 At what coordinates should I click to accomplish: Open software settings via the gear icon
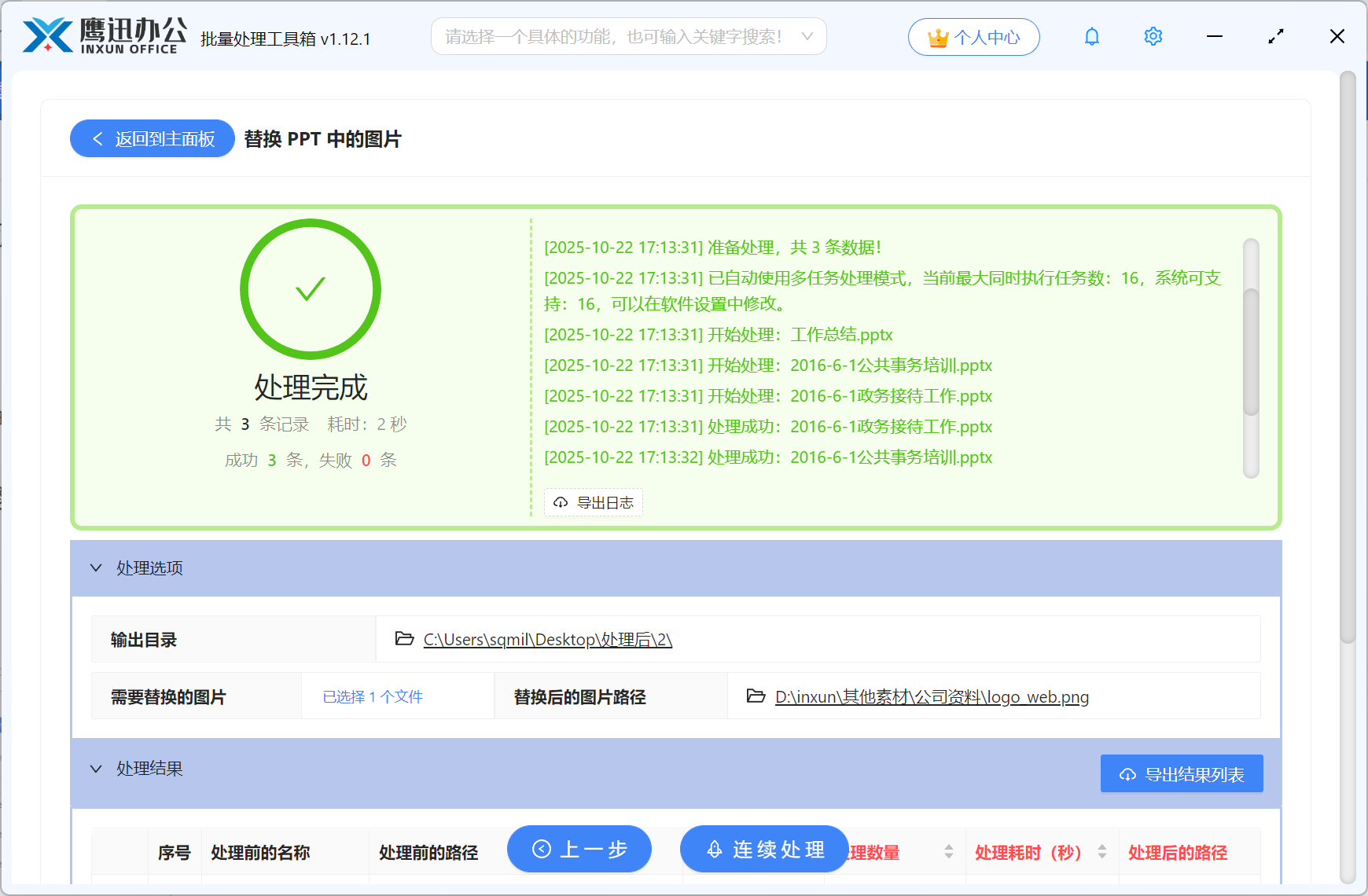pyautogui.click(x=1153, y=36)
